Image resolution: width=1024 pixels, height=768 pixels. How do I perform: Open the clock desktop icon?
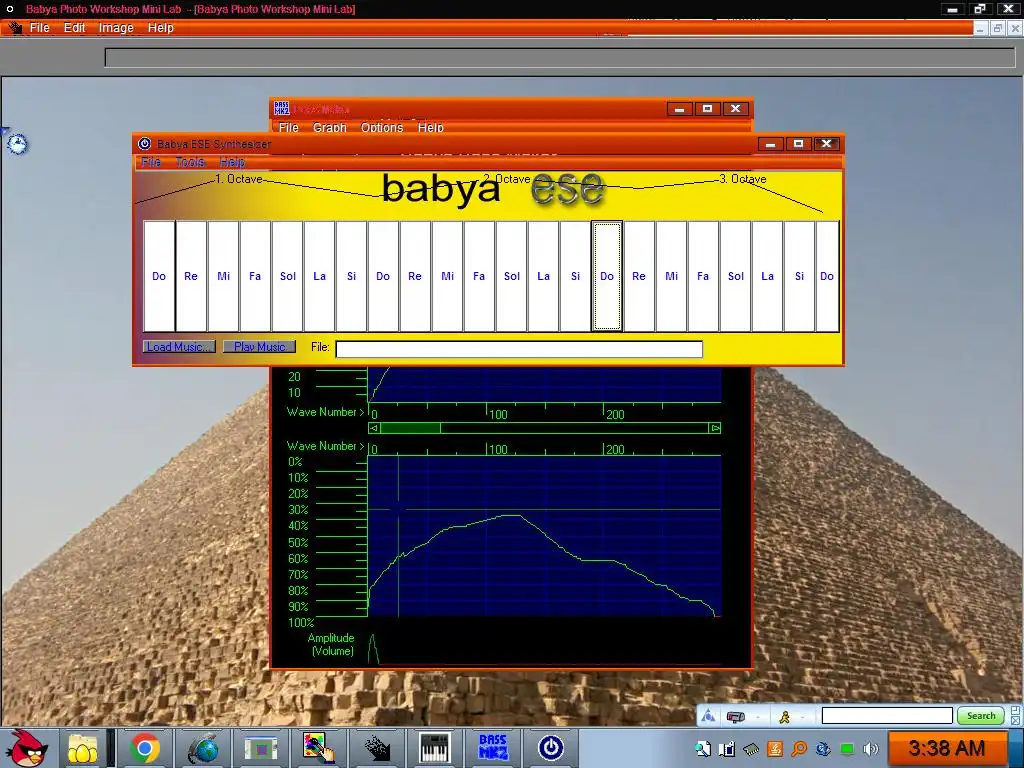17,144
